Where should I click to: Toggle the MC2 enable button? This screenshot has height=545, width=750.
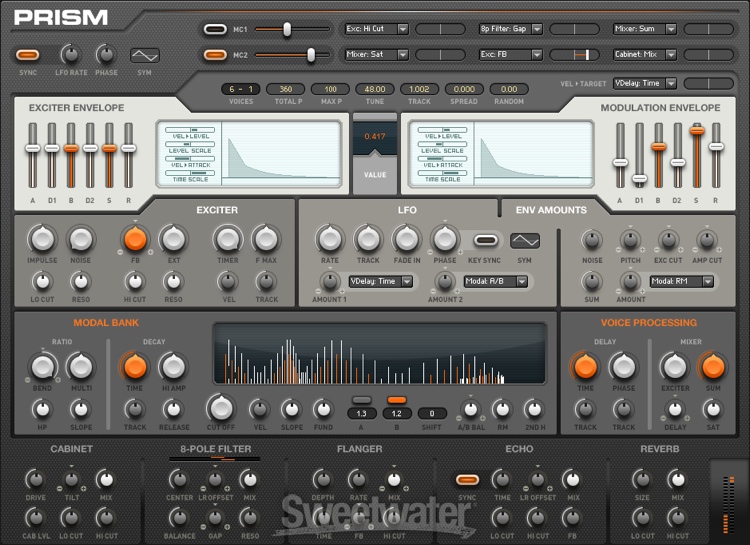pos(215,55)
